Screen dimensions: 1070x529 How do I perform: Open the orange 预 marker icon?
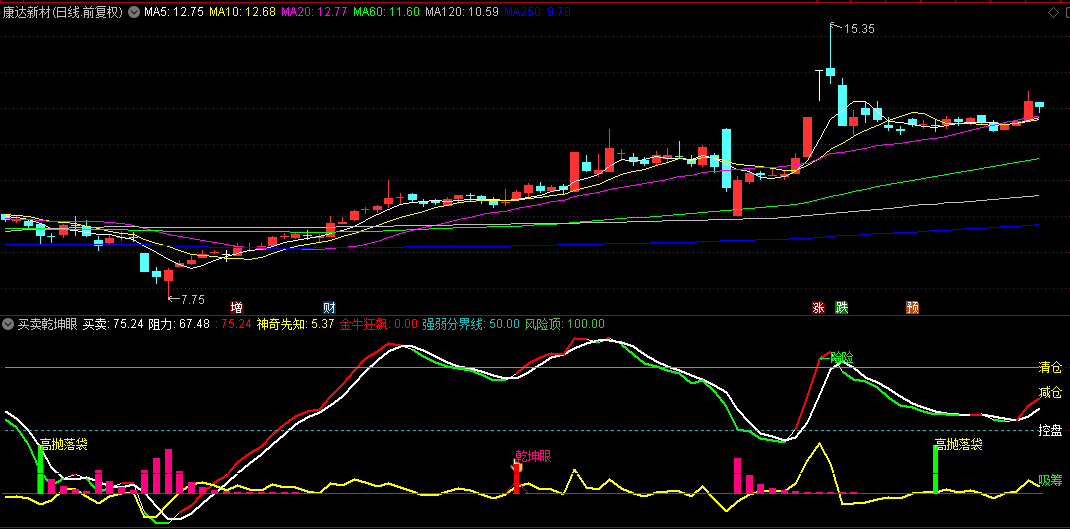912,307
